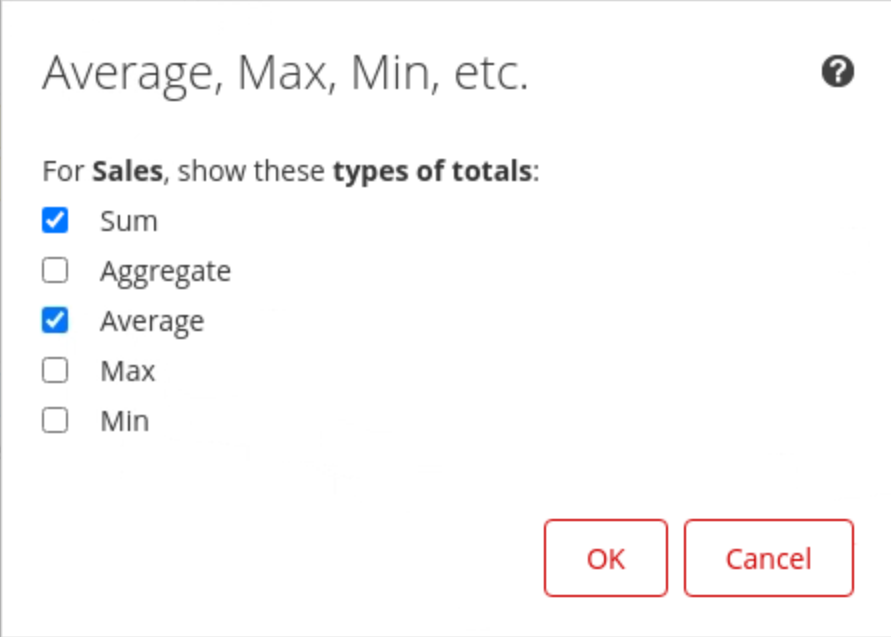Tick the Max checkbox
Viewport: 891px width, 637px height.
(x=55, y=371)
